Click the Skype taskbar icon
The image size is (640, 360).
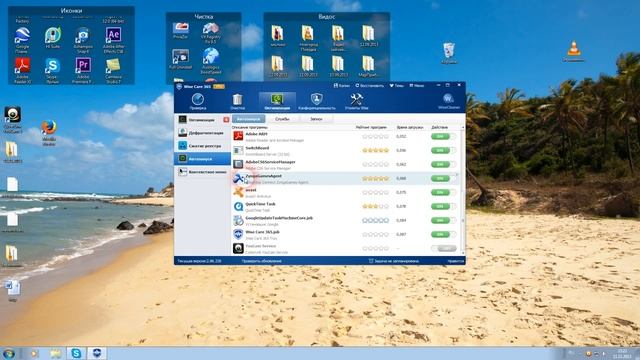pyautogui.click(x=76, y=353)
